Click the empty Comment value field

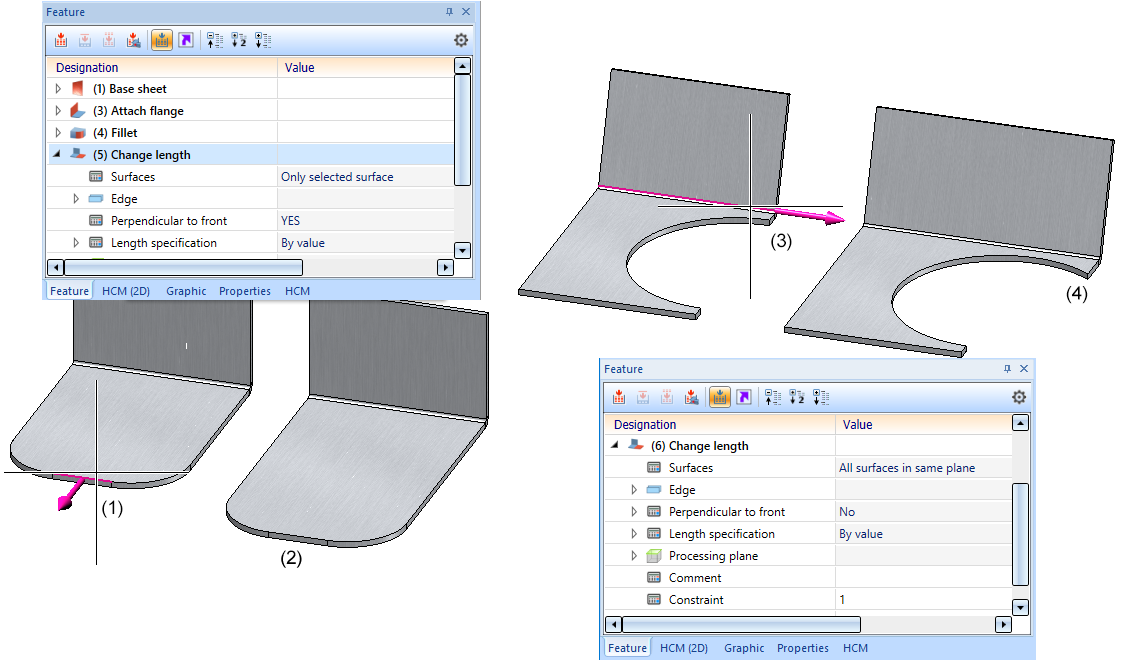923,578
